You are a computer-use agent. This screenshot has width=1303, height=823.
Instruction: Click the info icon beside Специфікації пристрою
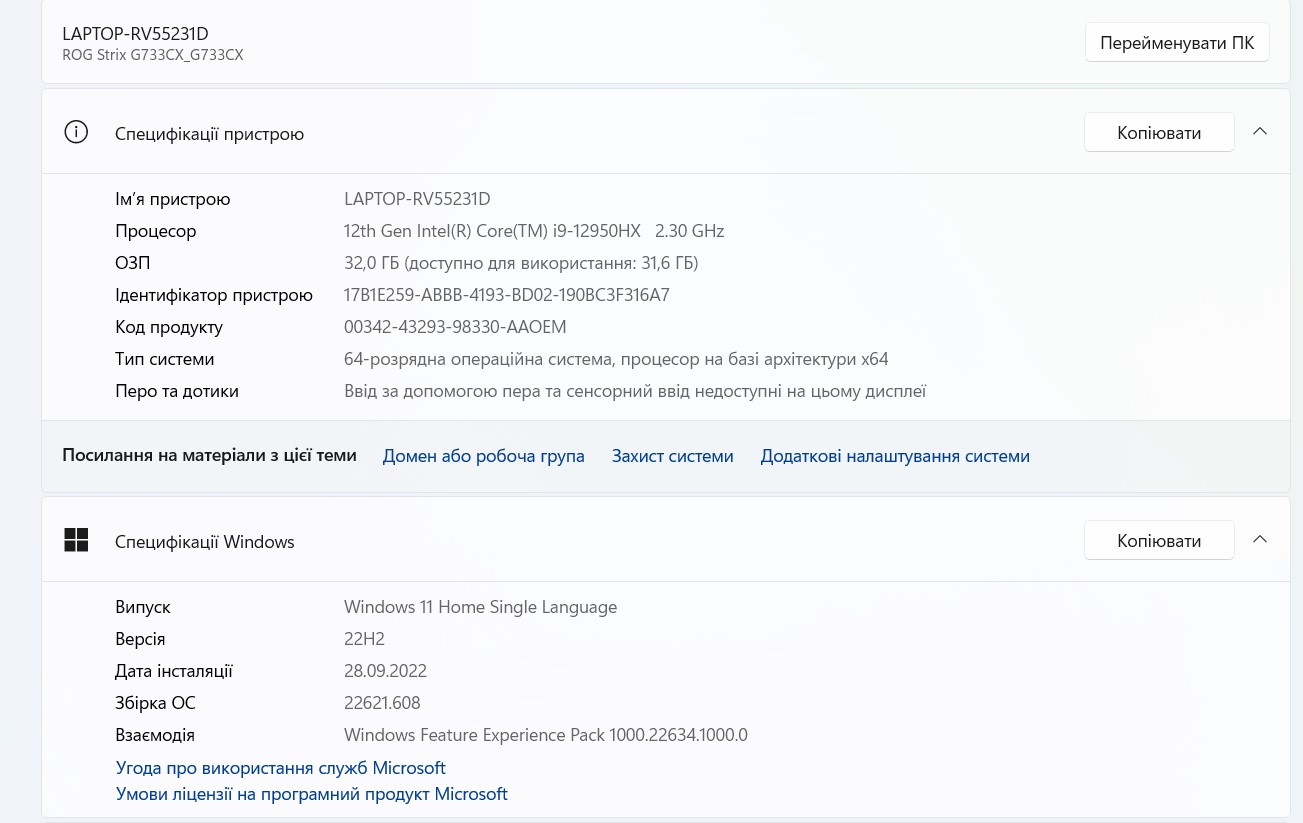point(76,133)
